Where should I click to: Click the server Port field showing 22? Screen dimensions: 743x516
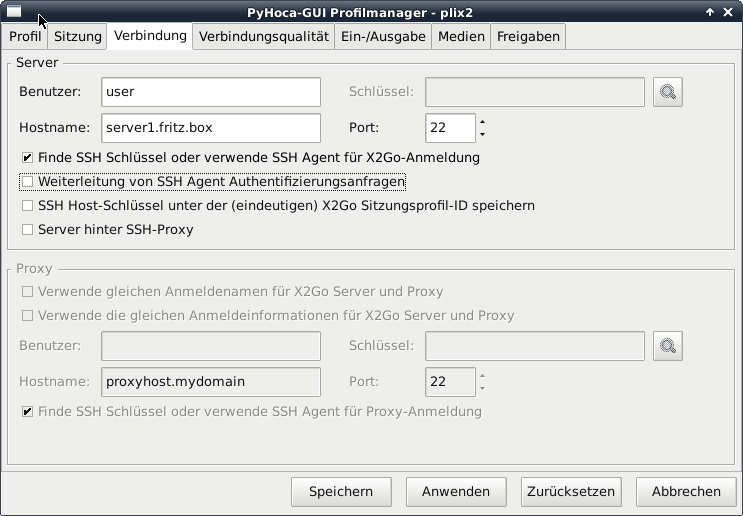pyautogui.click(x=450, y=128)
